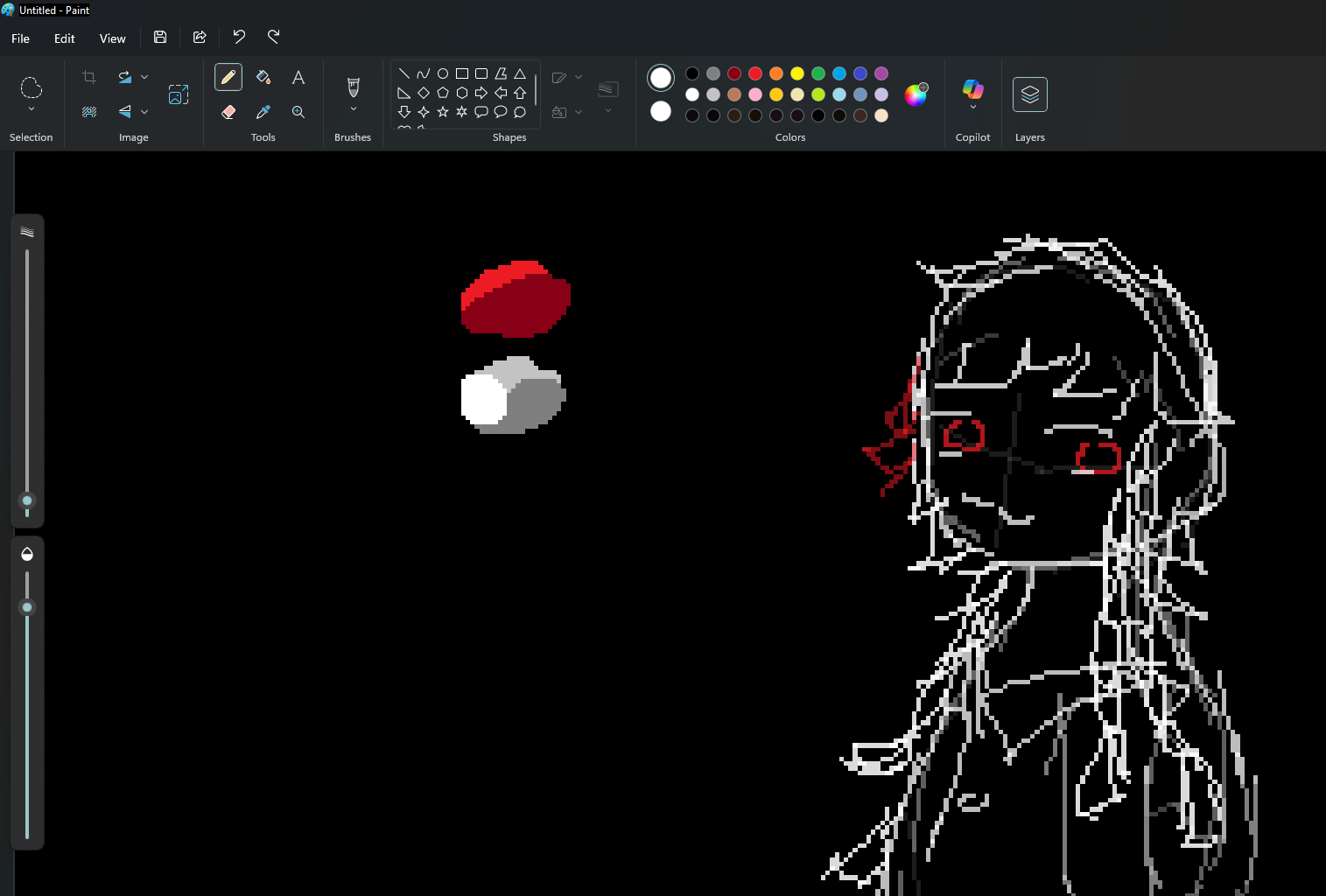Click the brush size slider handle
Viewport: 1326px width, 896px height.
point(27,500)
